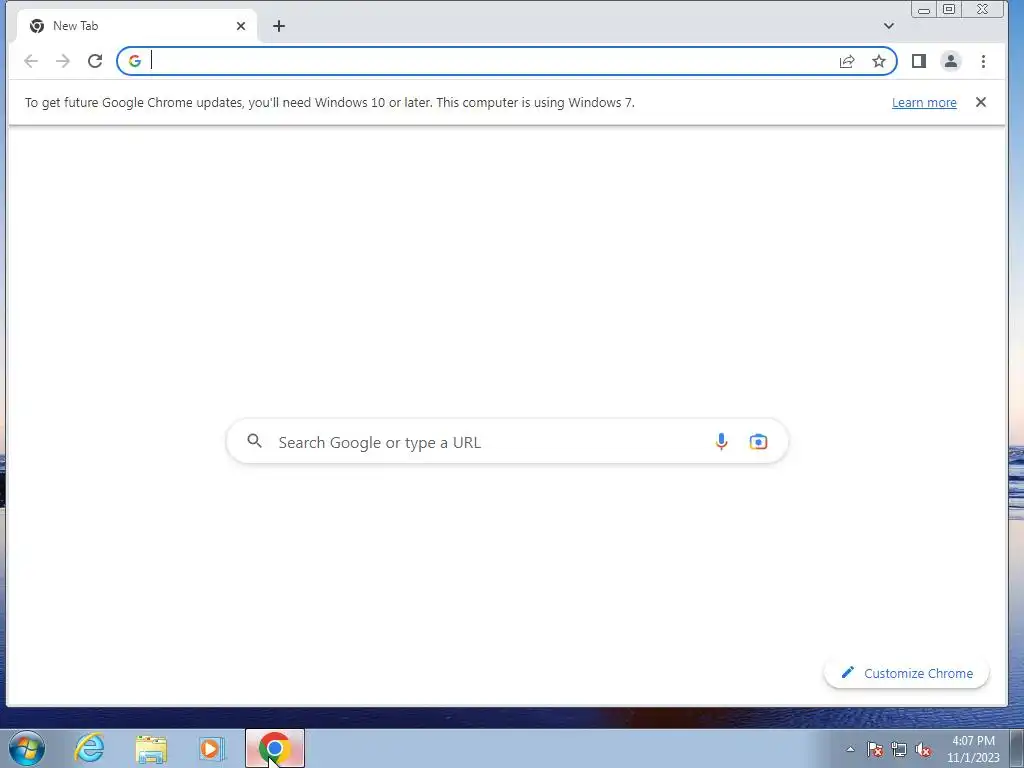Click magnifier icon in search box

pos(255,441)
